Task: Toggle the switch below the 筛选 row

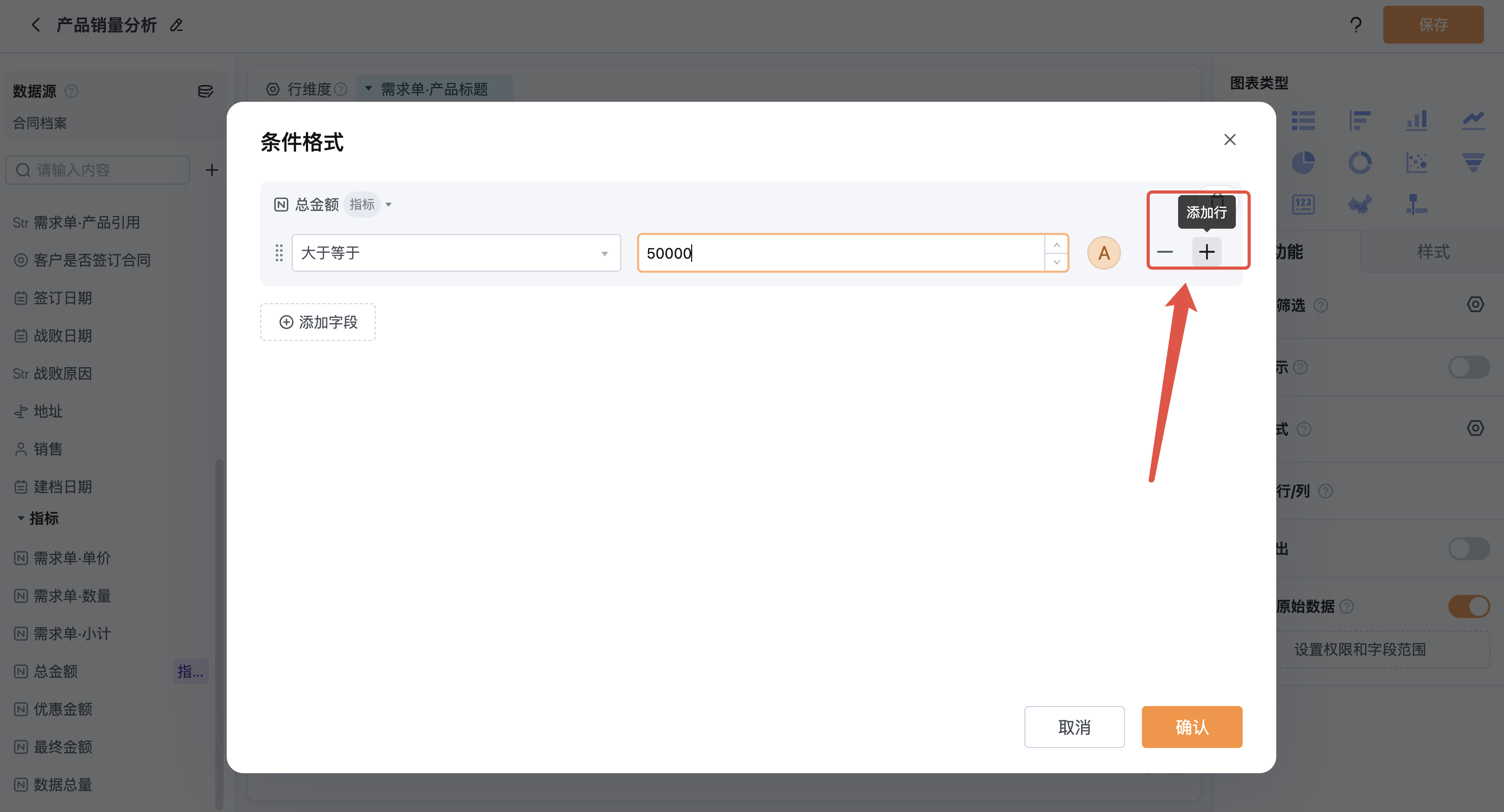Action: tap(1469, 367)
